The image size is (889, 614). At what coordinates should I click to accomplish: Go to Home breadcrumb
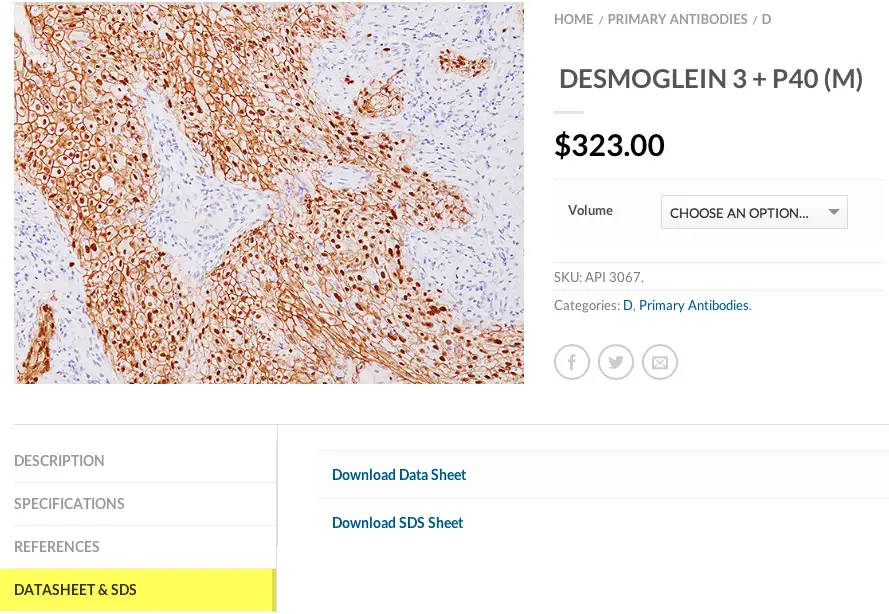[574, 19]
